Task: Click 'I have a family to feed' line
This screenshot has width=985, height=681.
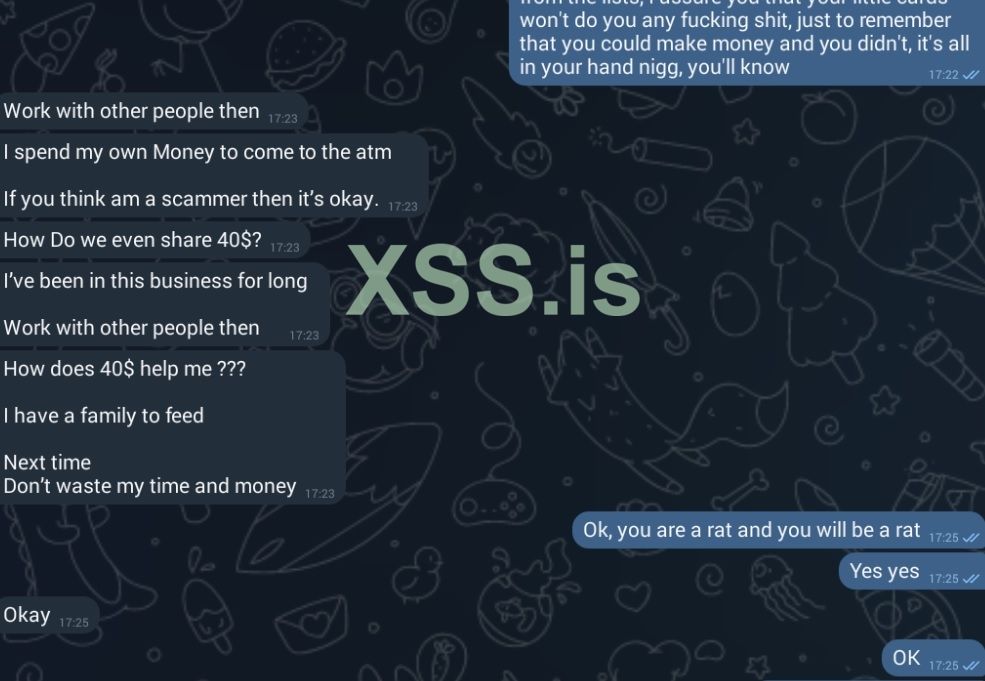Action: (104, 416)
